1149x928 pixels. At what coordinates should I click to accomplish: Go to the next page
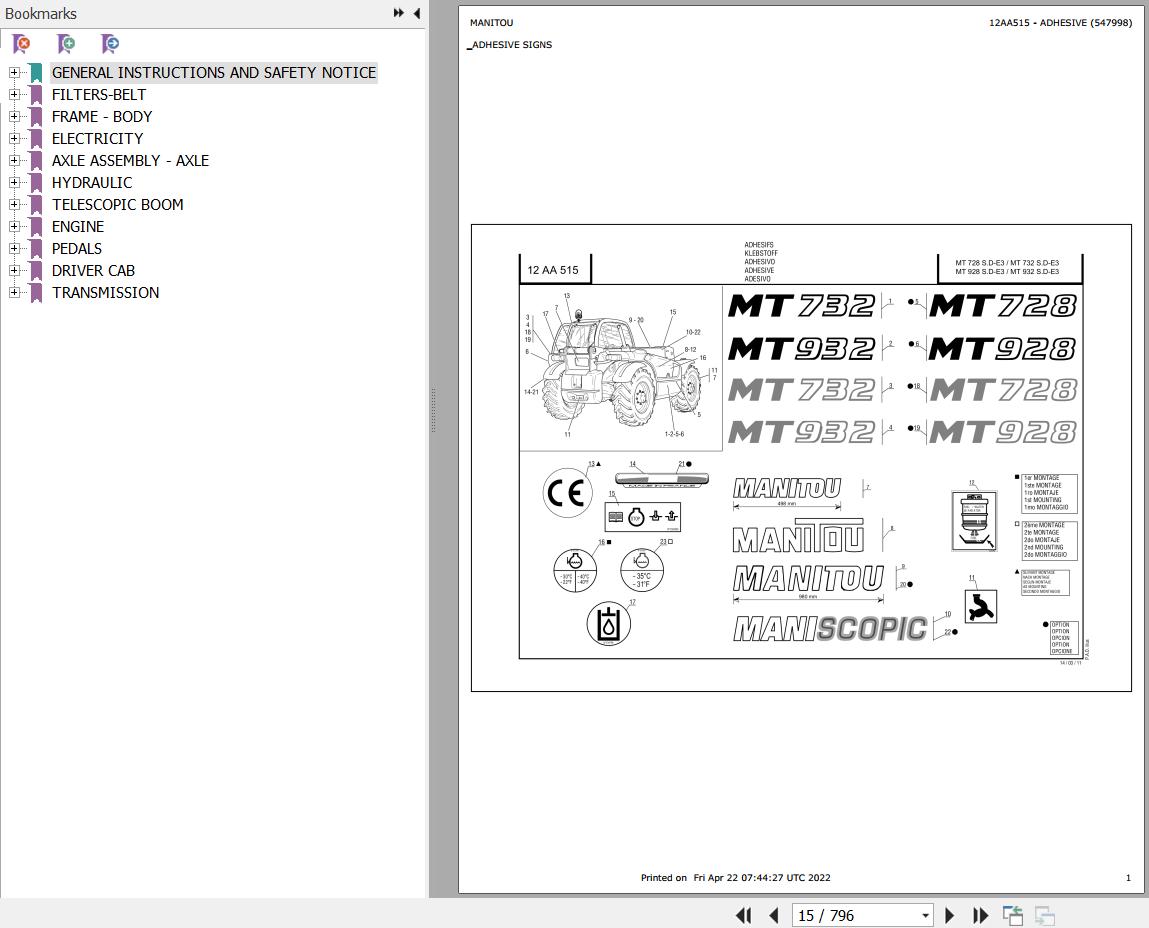[950, 916]
